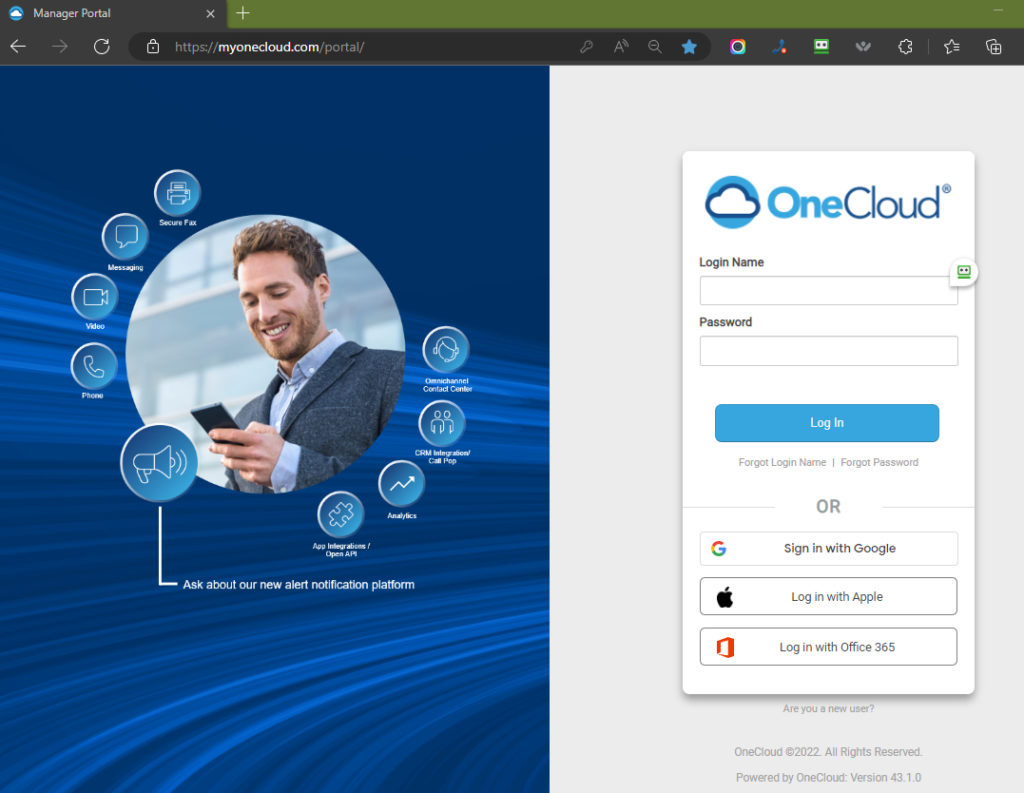The width and height of the screenshot is (1024, 793).
Task: Log in with Office 365
Action: [x=828, y=647]
